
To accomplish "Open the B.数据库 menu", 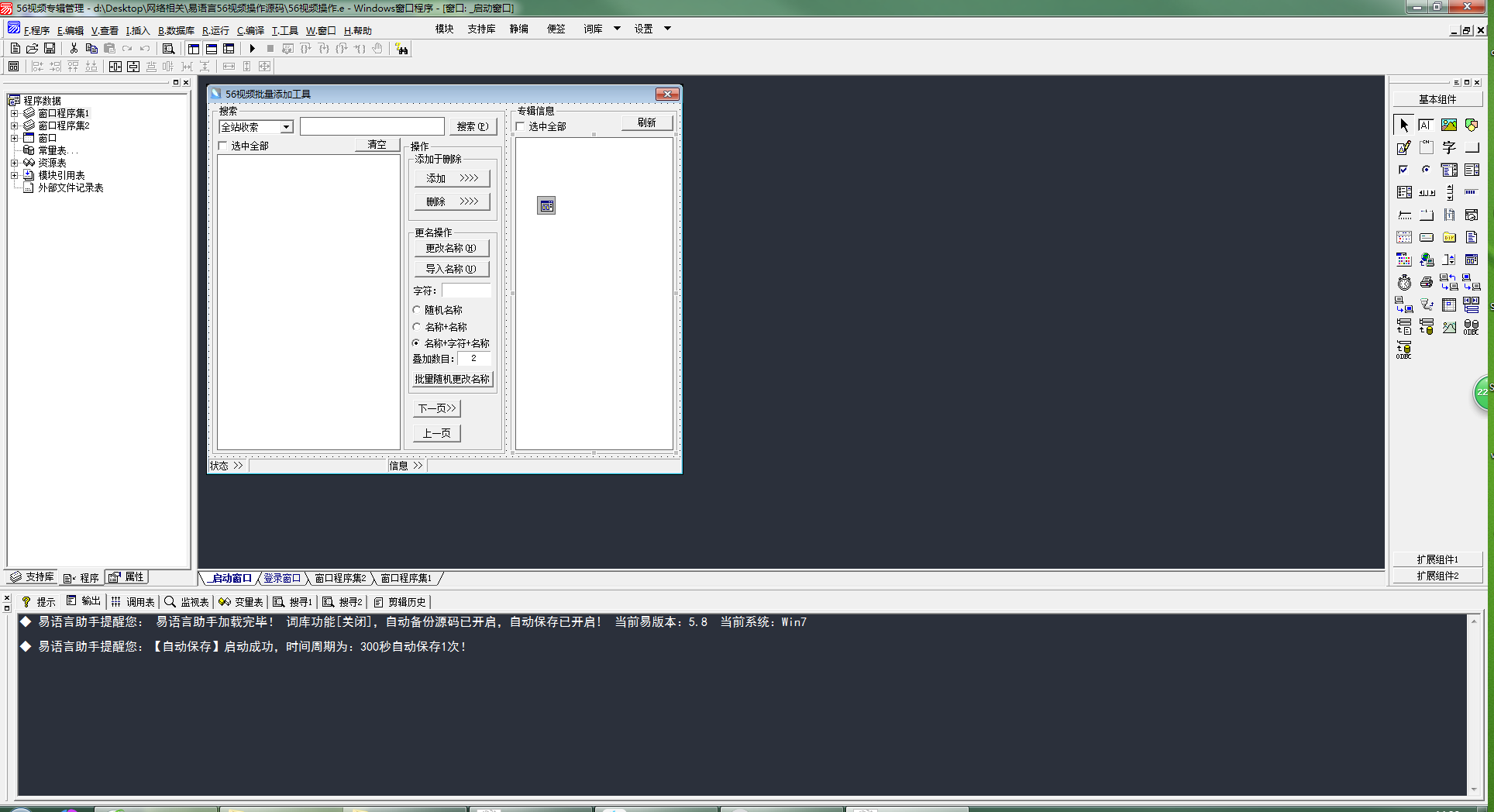I will [176, 30].
